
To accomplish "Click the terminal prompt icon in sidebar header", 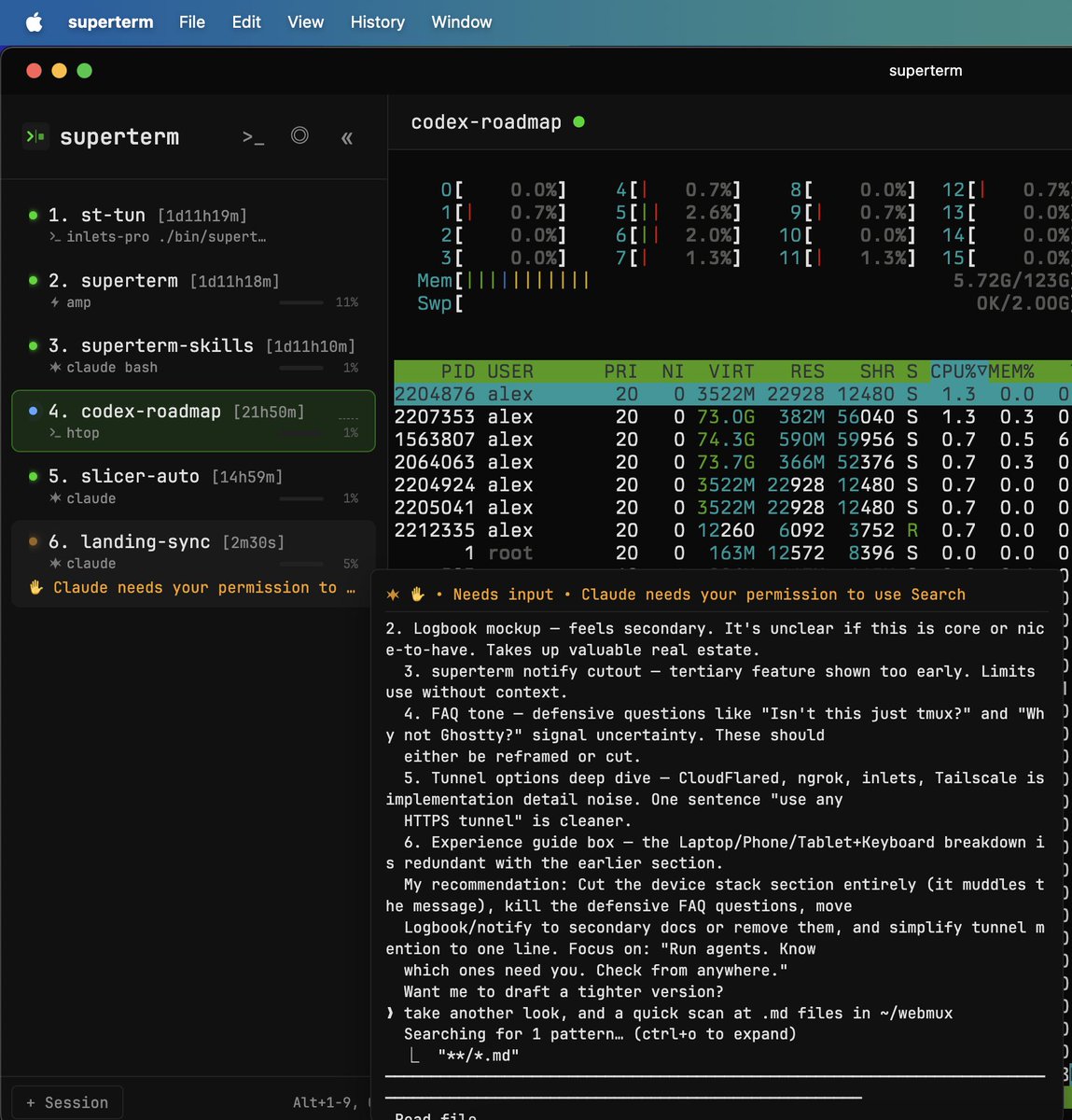I will [x=253, y=137].
